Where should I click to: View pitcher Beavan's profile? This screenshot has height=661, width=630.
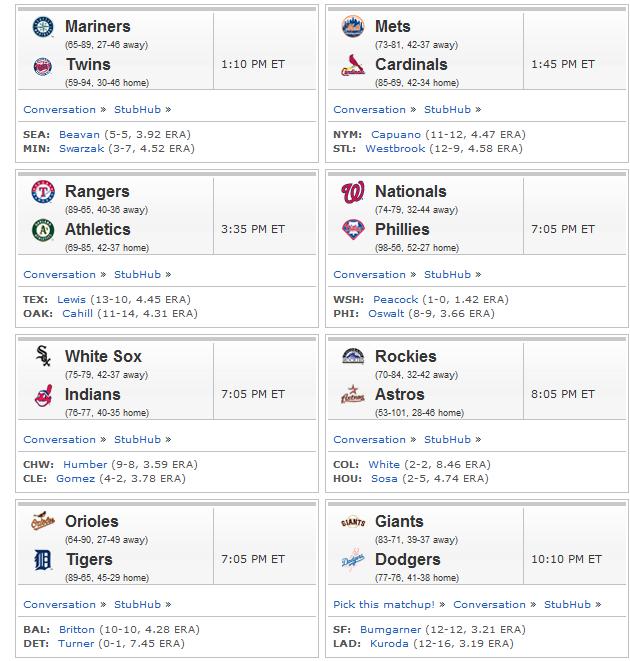click(79, 134)
